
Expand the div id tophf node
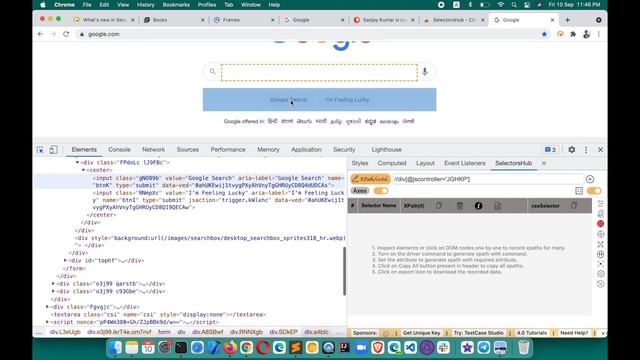[65, 260]
